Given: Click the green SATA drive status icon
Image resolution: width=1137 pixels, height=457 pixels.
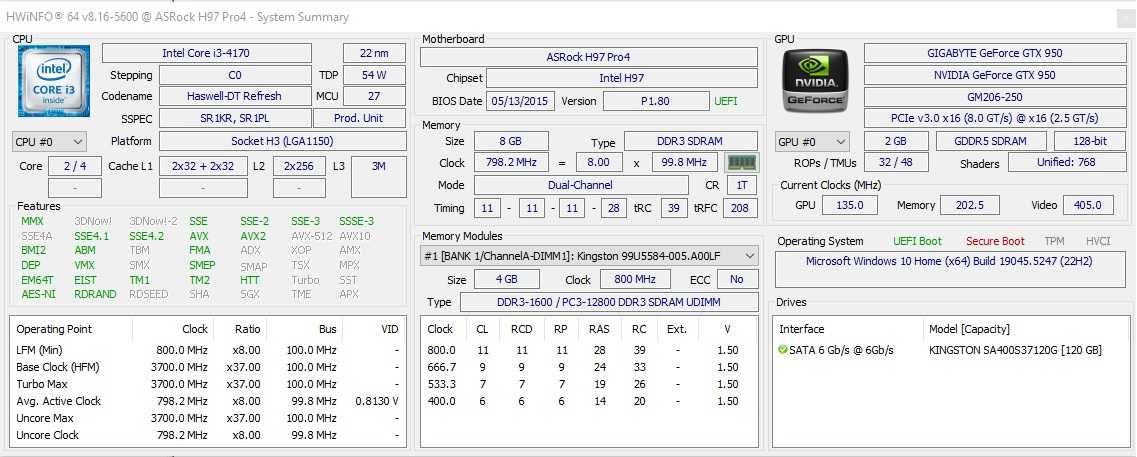Looking at the screenshot, I should [x=782, y=350].
